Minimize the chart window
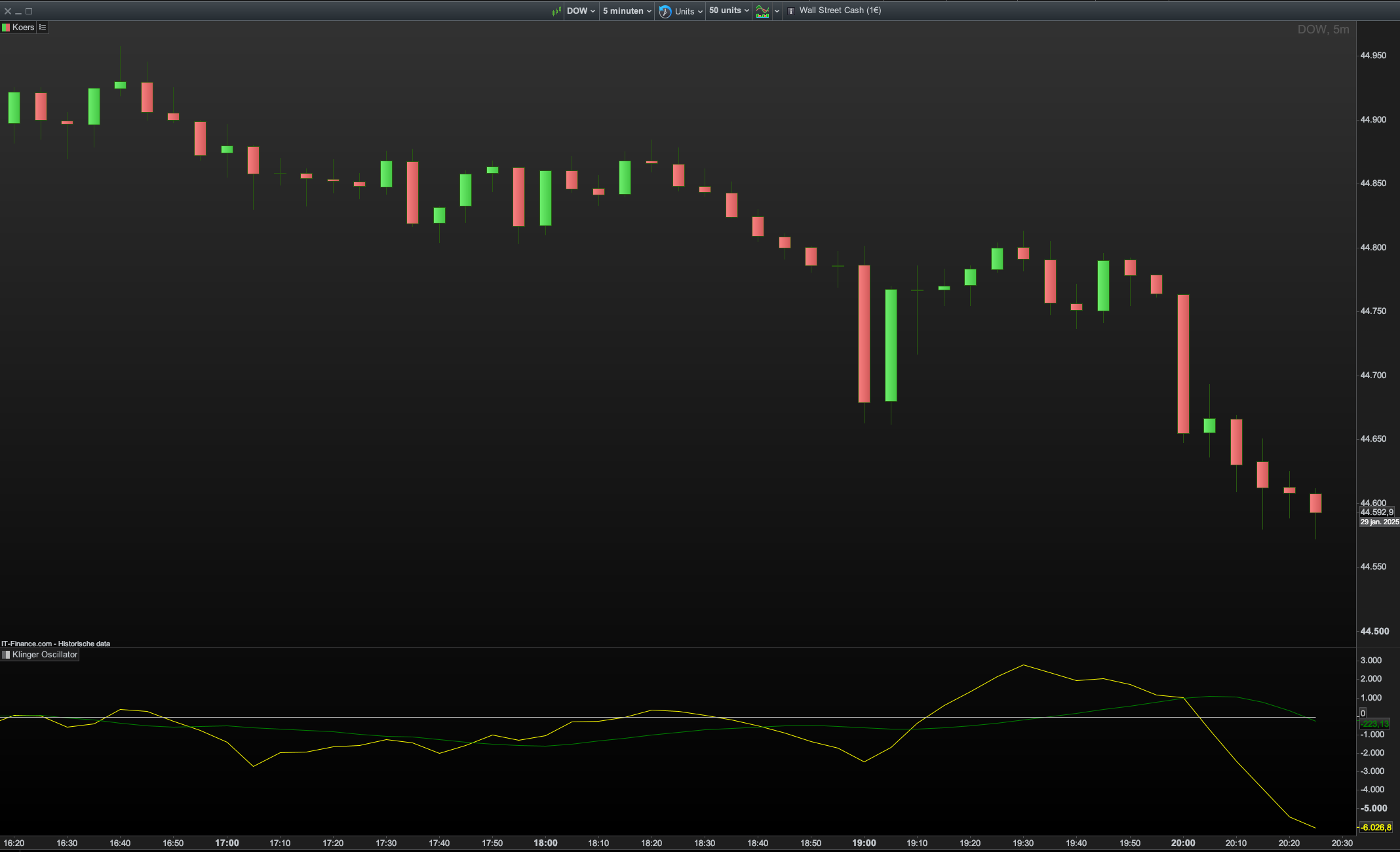This screenshot has width=1400, height=852. click(18, 11)
